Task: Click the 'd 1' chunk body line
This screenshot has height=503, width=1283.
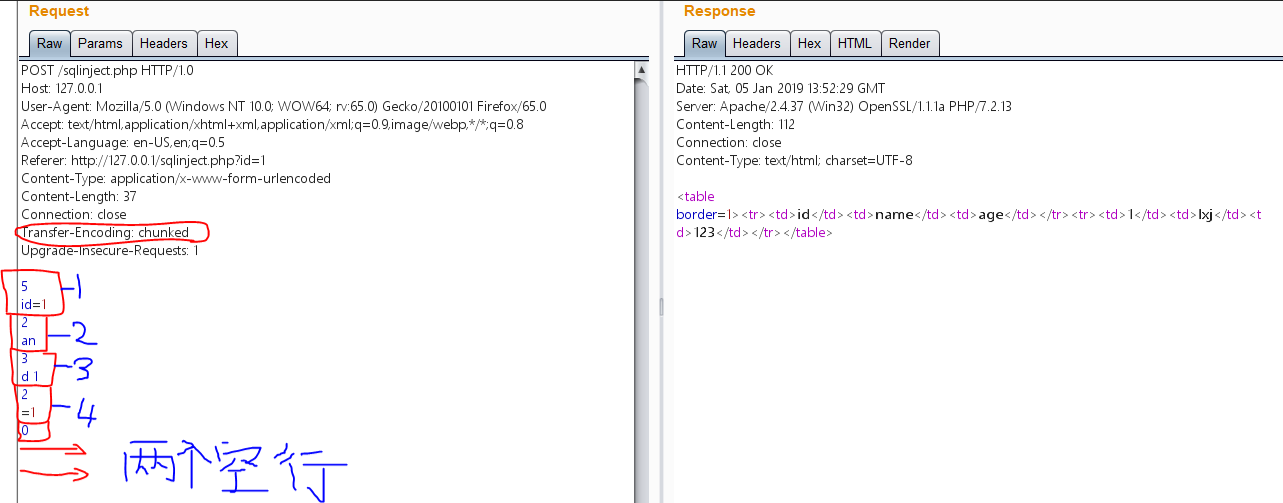Action: coord(30,376)
